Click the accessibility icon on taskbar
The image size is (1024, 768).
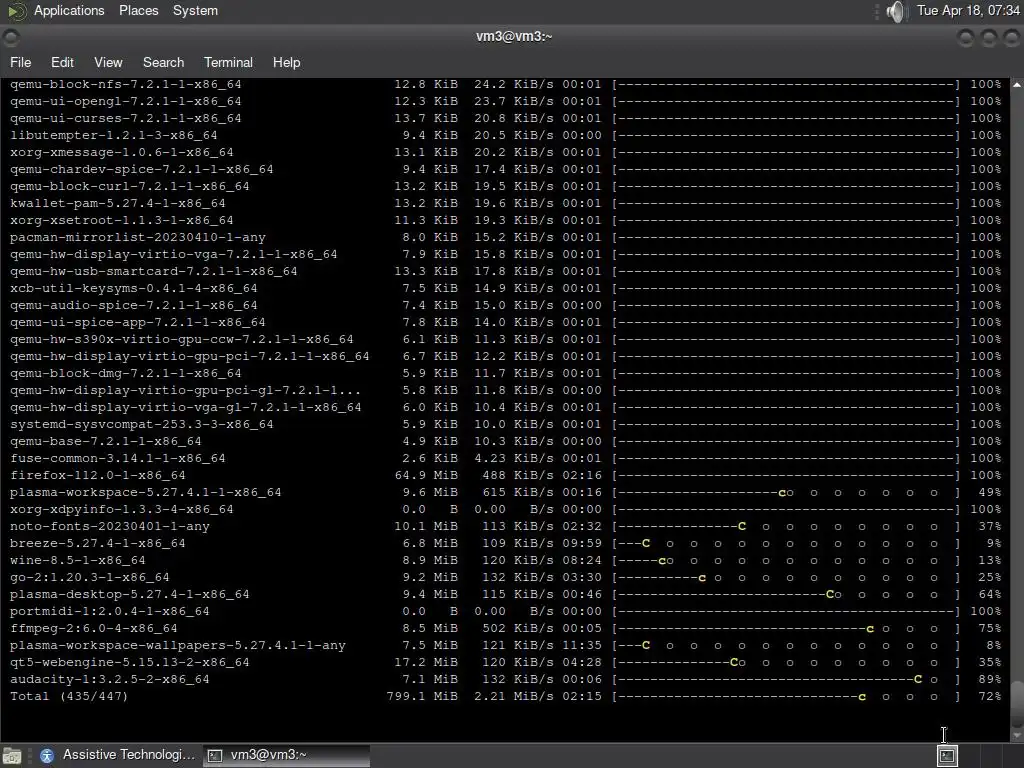click(46, 756)
